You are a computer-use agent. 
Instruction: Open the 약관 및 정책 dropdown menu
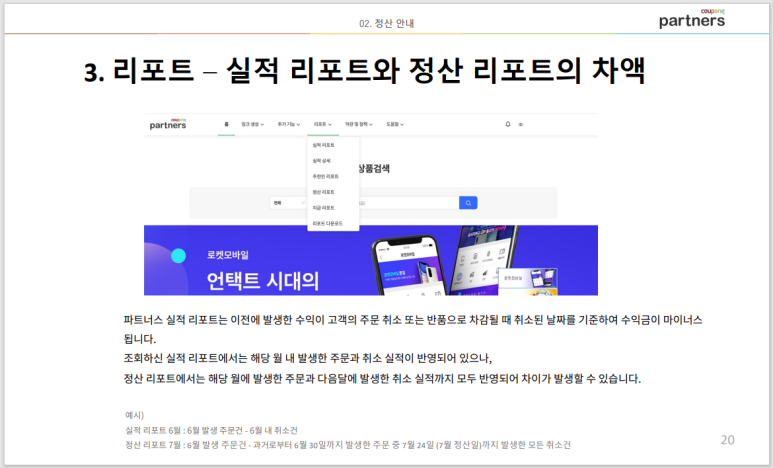point(359,124)
